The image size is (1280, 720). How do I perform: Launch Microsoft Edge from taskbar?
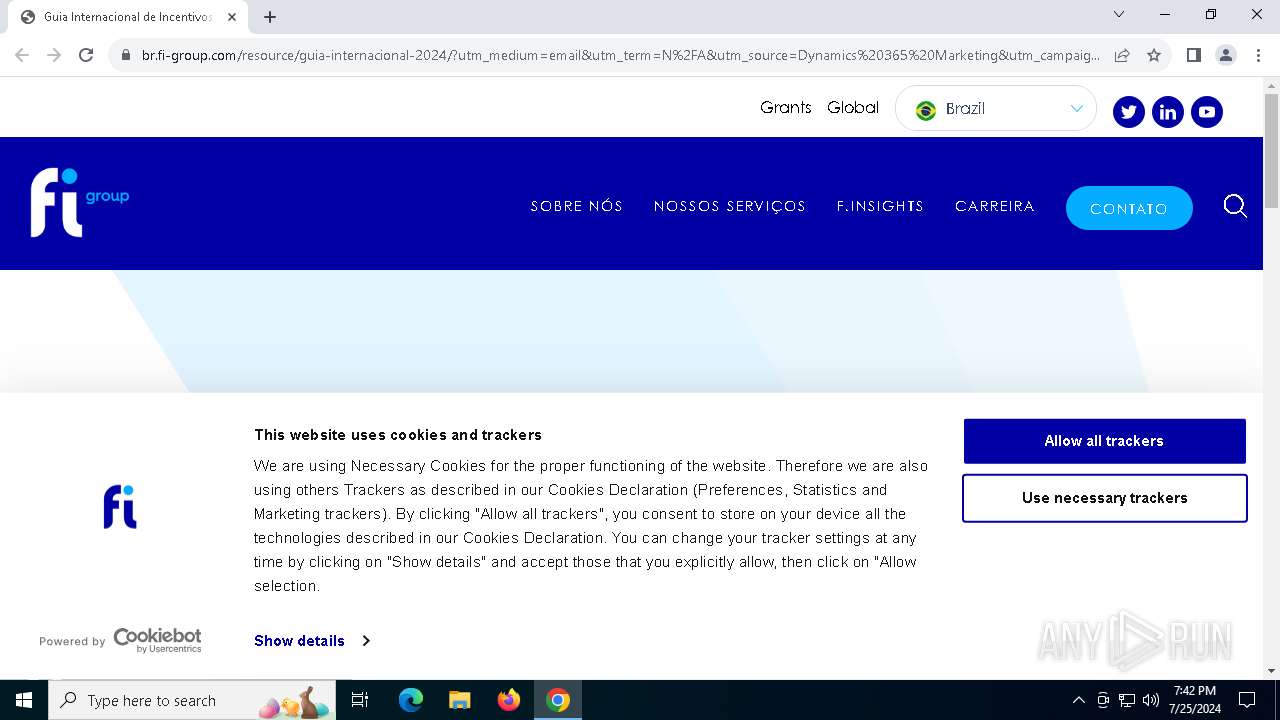411,700
